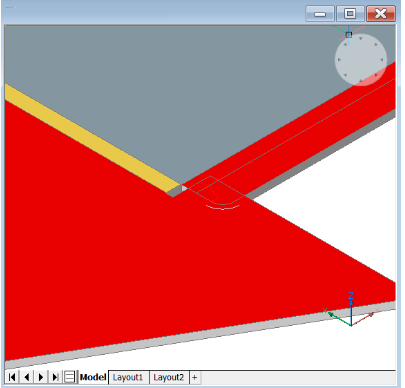This screenshot has height=388, width=405.
Task: Click the bottom arrow of the LookFrom widget
Action: (360, 81)
